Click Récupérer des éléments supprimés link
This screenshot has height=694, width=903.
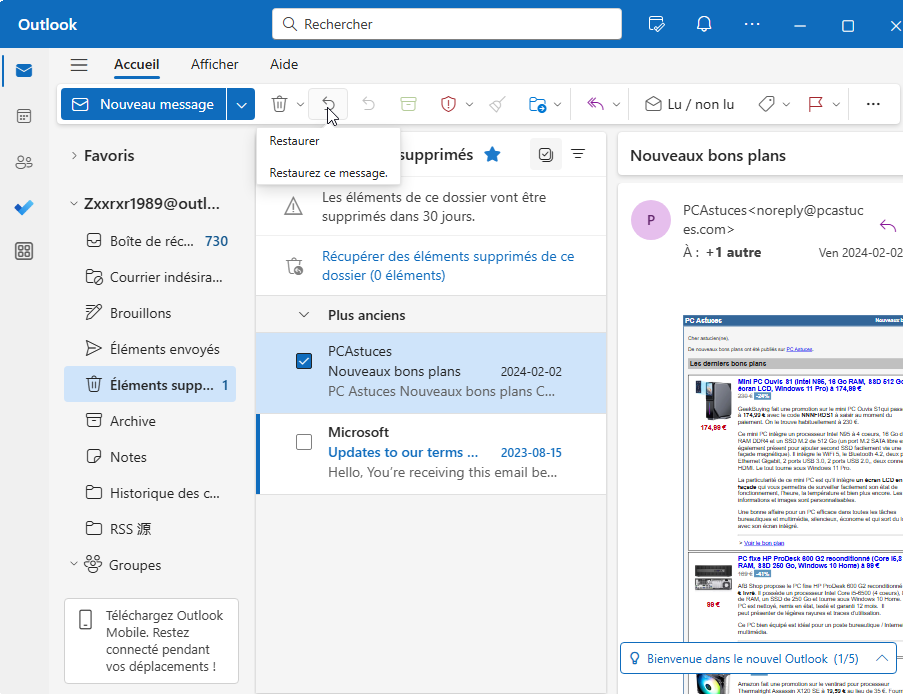(x=447, y=266)
